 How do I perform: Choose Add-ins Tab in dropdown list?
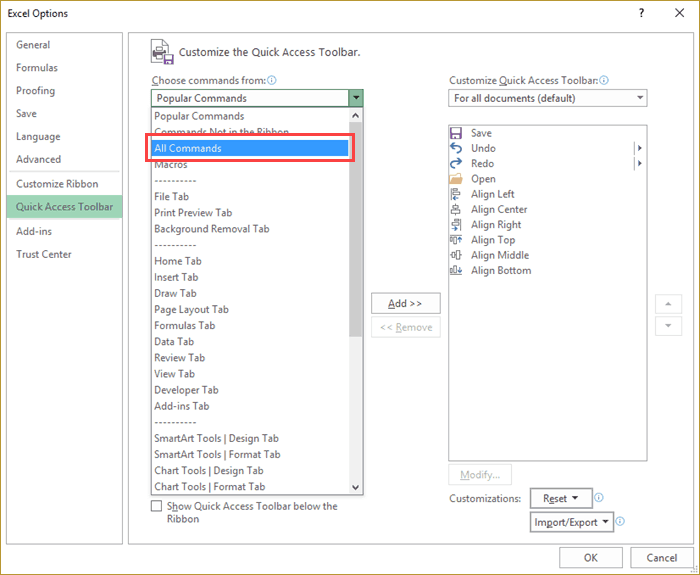pos(250,406)
